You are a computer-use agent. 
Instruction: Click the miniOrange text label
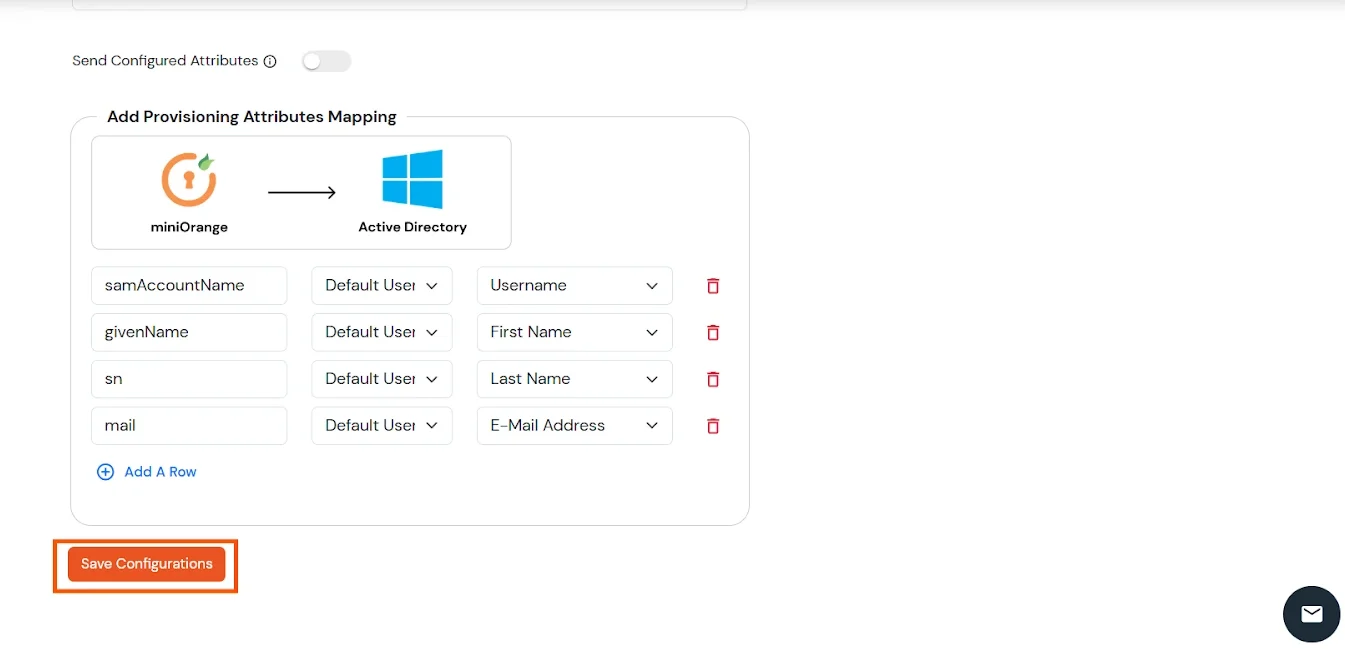[189, 227]
